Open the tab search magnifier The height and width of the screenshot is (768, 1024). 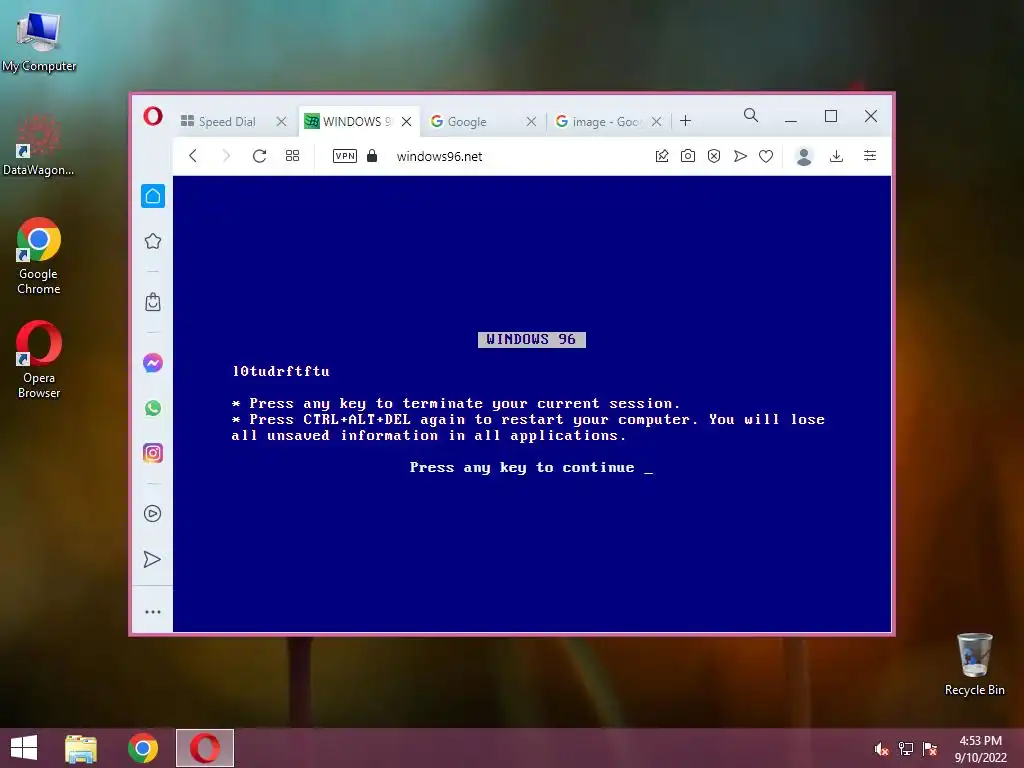click(751, 116)
